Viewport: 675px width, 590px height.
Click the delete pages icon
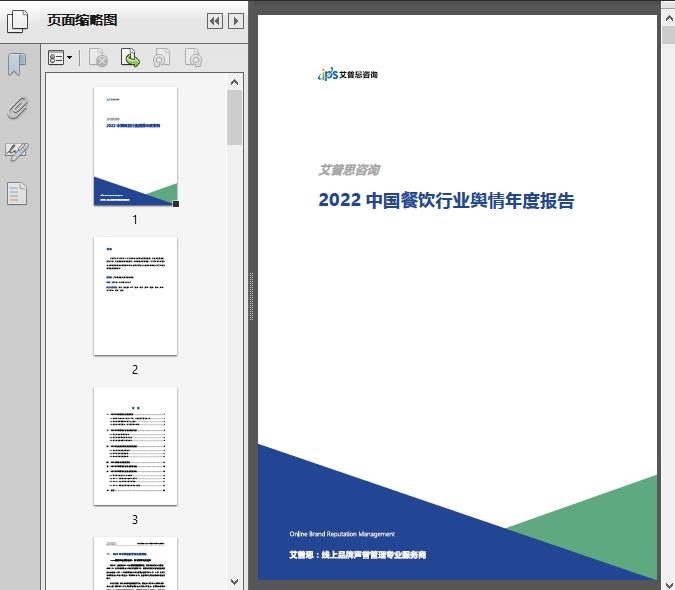pyautogui.click(x=98, y=58)
